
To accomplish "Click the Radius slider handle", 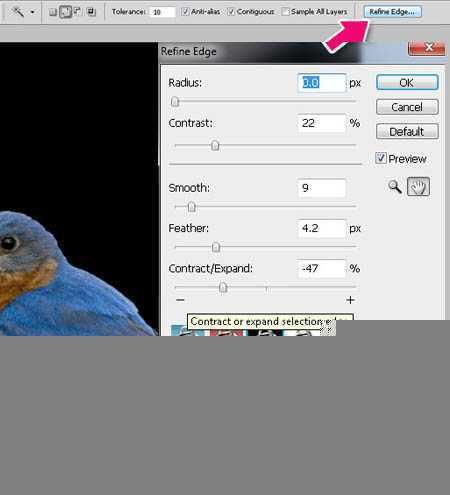I will tap(175, 101).
